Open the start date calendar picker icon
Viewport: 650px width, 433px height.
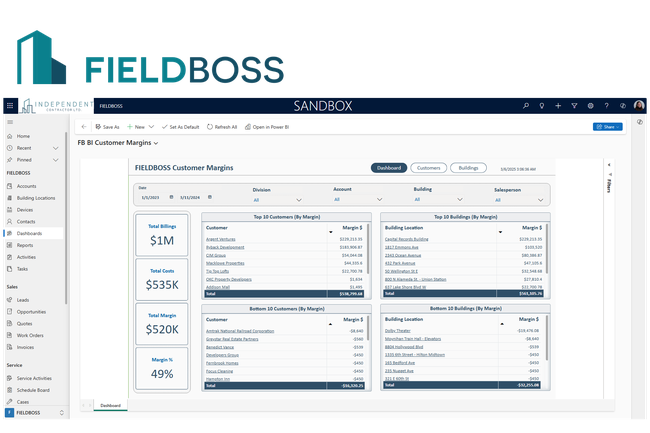pos(171,197)
